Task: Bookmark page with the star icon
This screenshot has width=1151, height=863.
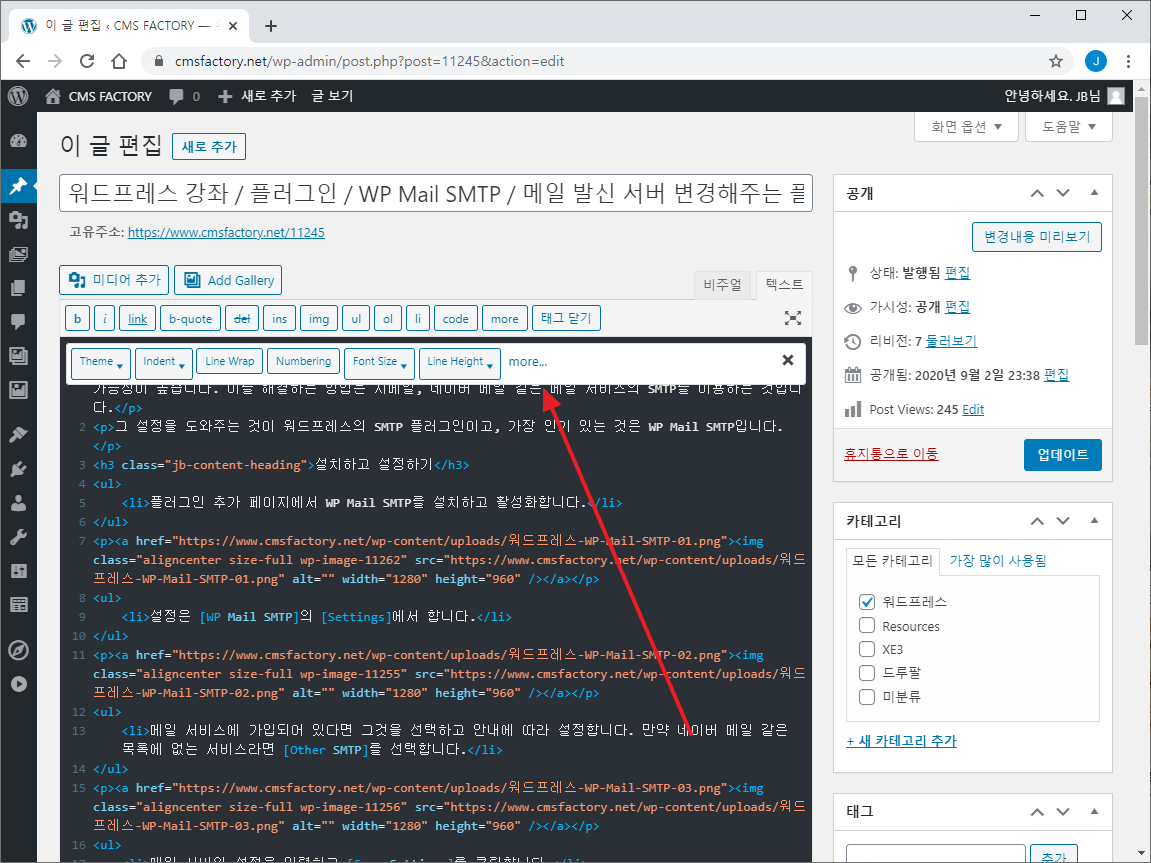Action: pos(1056,61)
